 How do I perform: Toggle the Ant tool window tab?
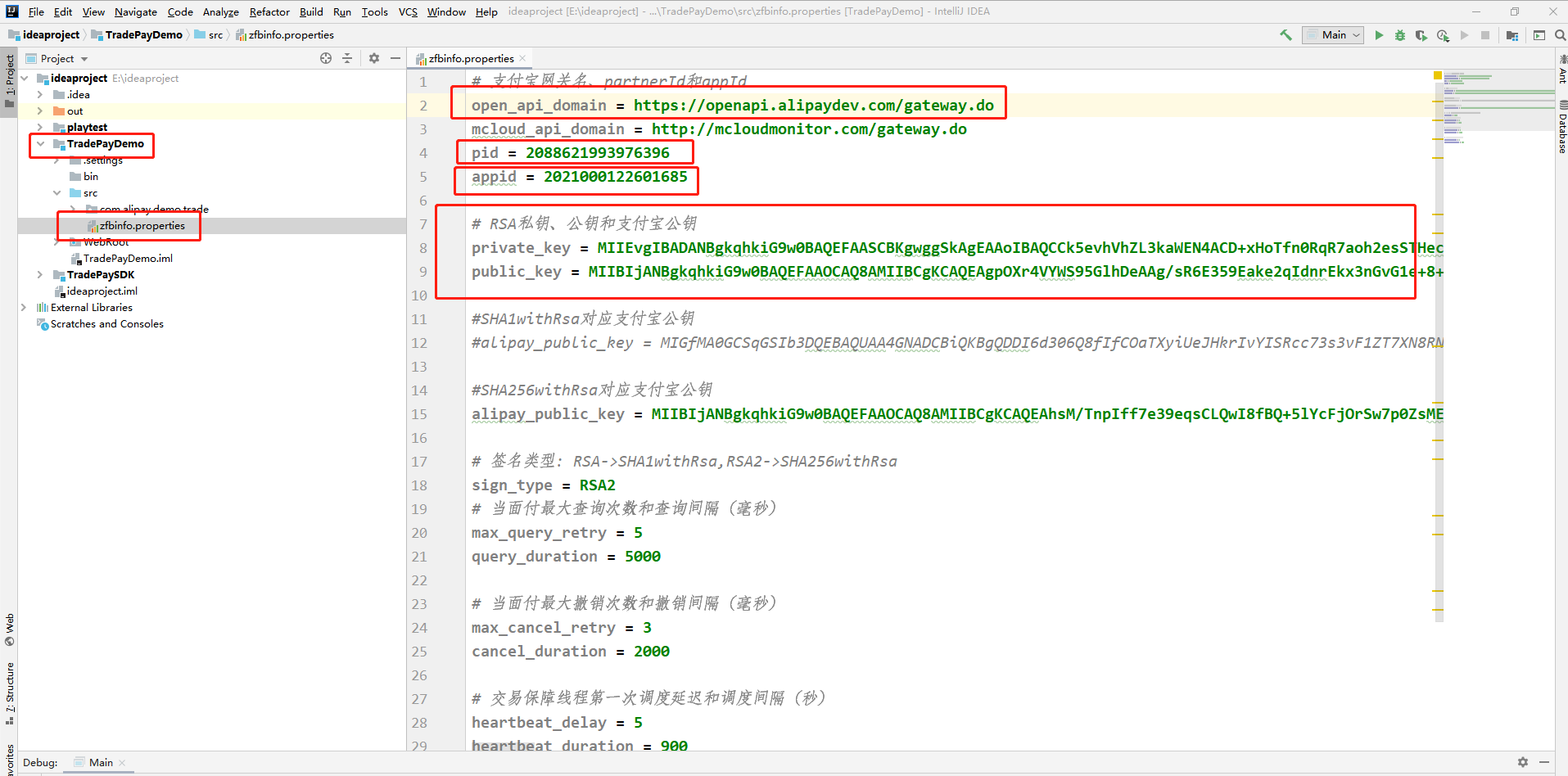[x=1561, y=69]
